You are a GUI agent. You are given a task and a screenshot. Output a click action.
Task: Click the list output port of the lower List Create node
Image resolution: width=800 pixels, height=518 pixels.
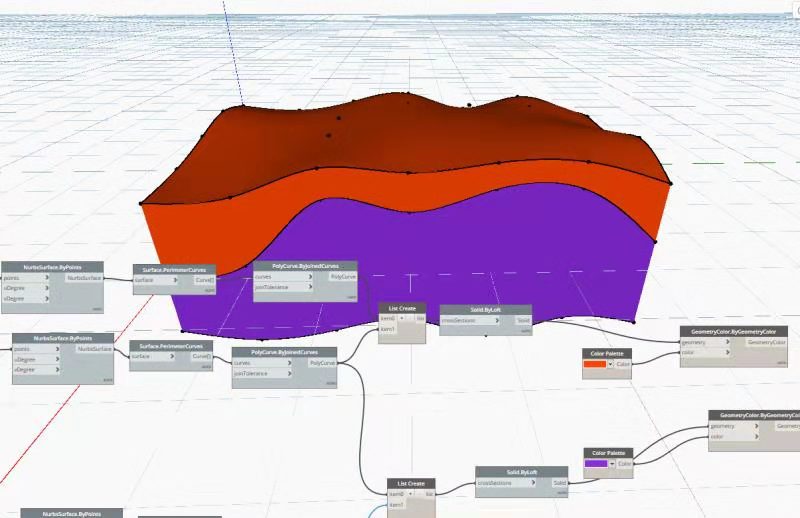click(x=429, y=494)
